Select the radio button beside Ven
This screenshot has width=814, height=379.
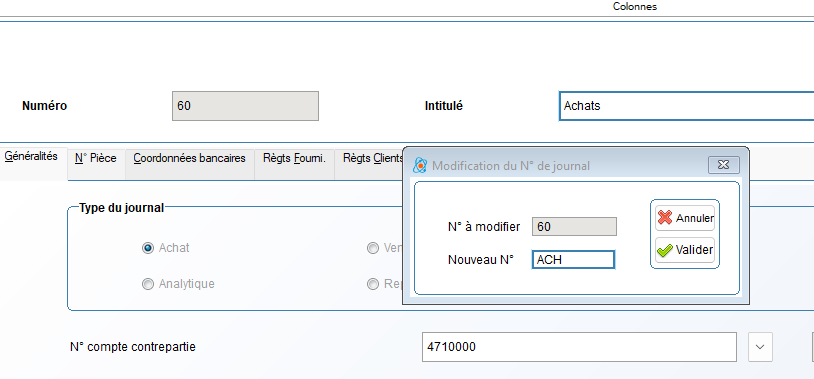(373, 248)
